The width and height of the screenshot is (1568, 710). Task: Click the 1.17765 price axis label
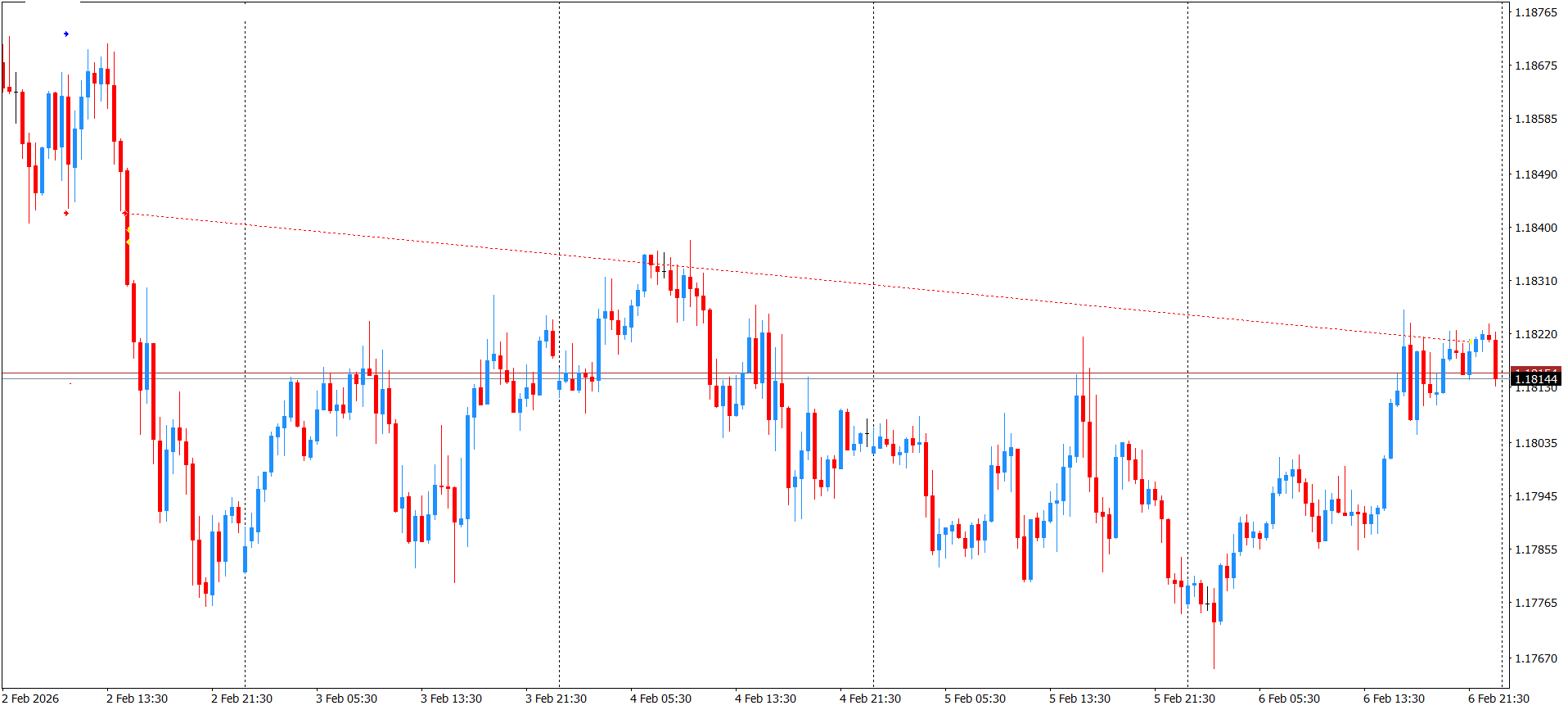click(x=1536, y=603)
